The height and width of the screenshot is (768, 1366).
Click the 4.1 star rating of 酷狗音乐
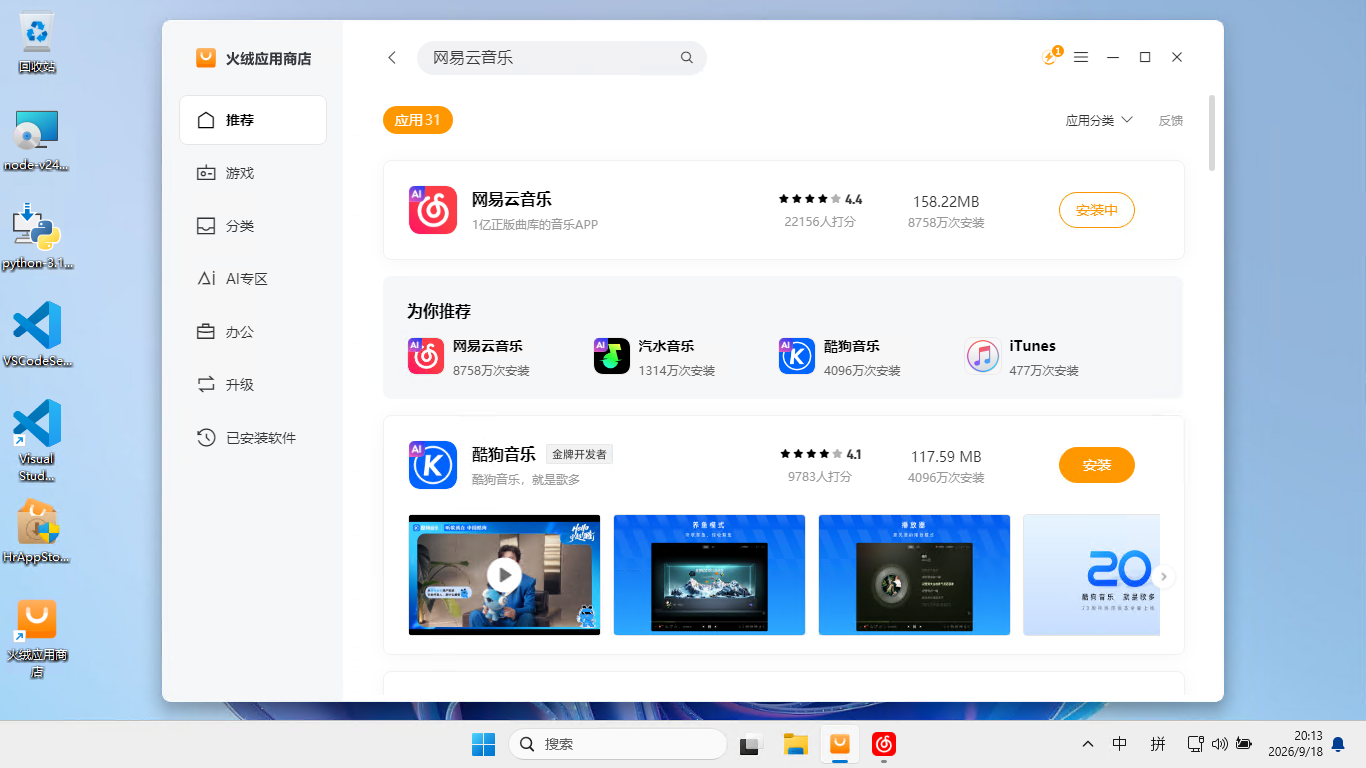820,454
